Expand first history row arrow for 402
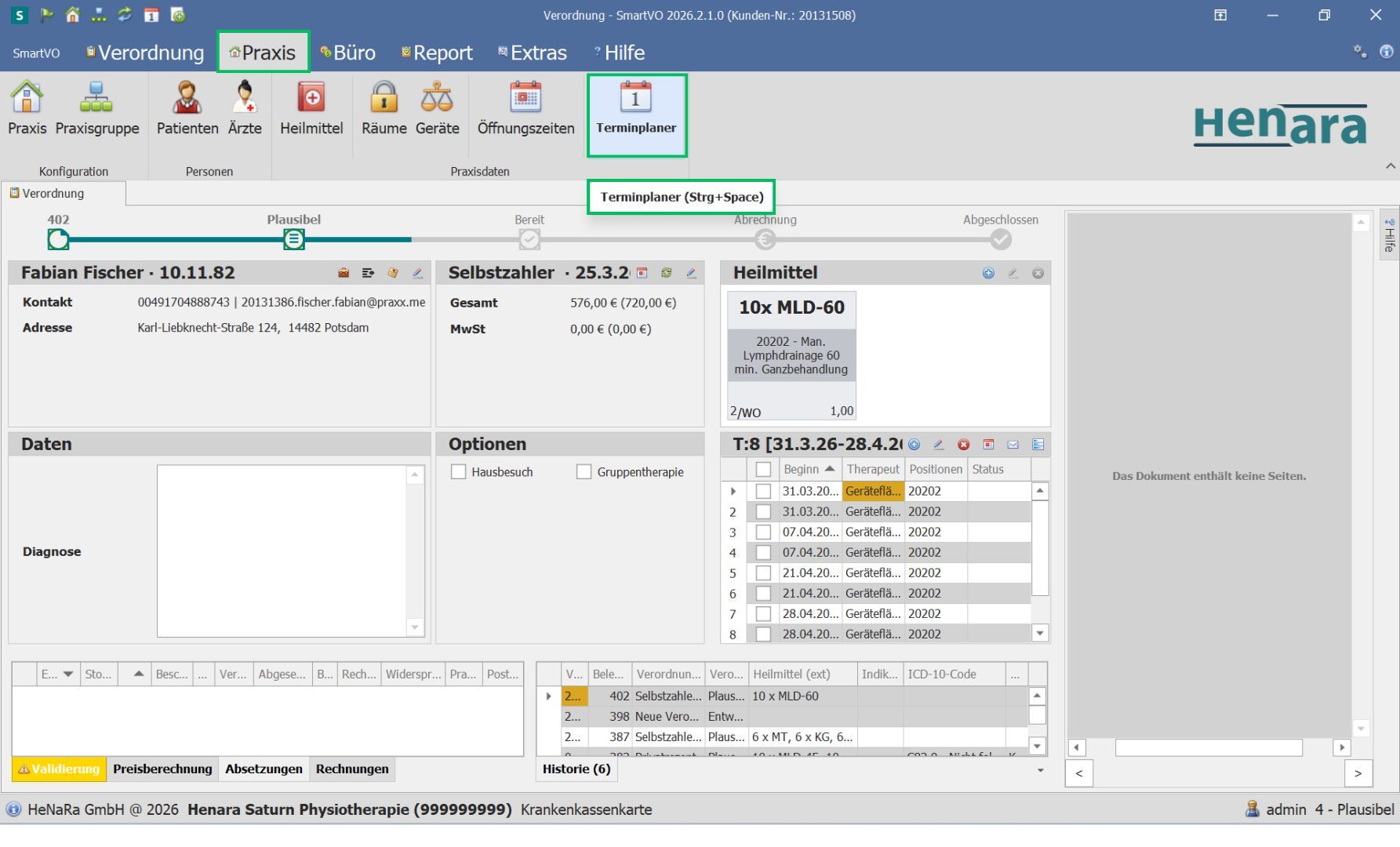Screen dimensions: 1400x847 coord(548,696)
